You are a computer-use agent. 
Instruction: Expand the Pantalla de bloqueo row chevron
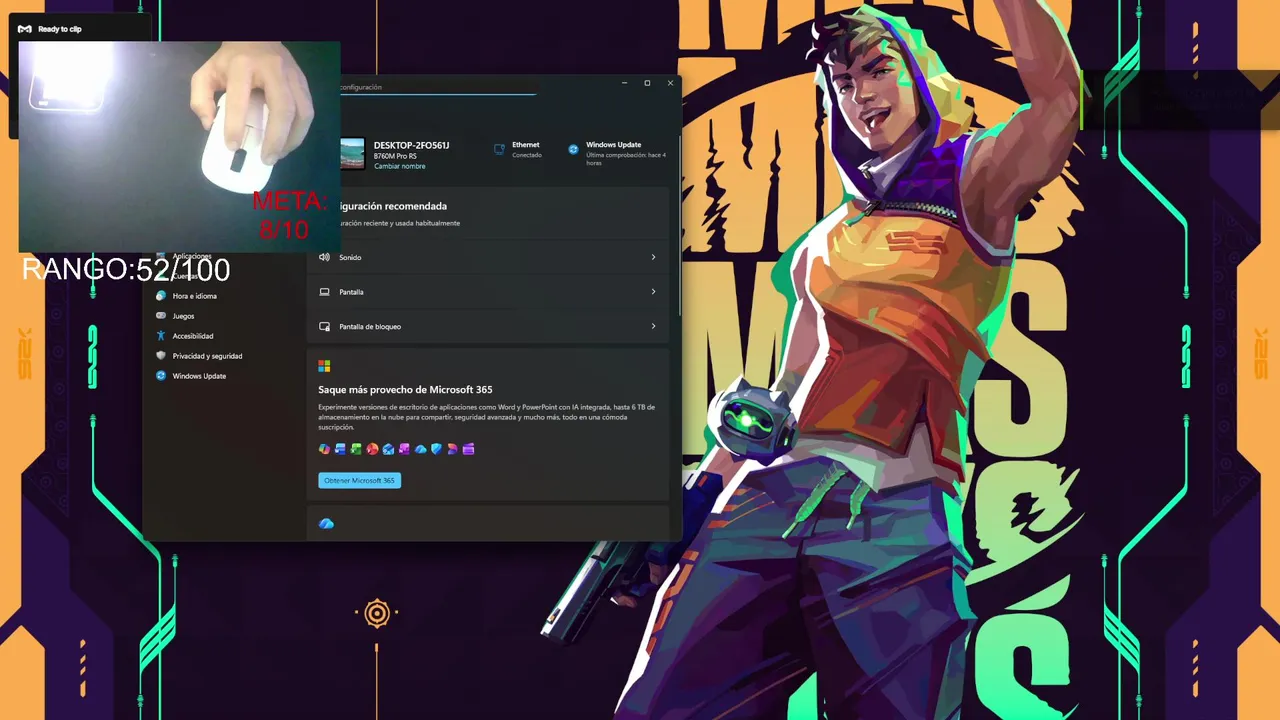653,327
